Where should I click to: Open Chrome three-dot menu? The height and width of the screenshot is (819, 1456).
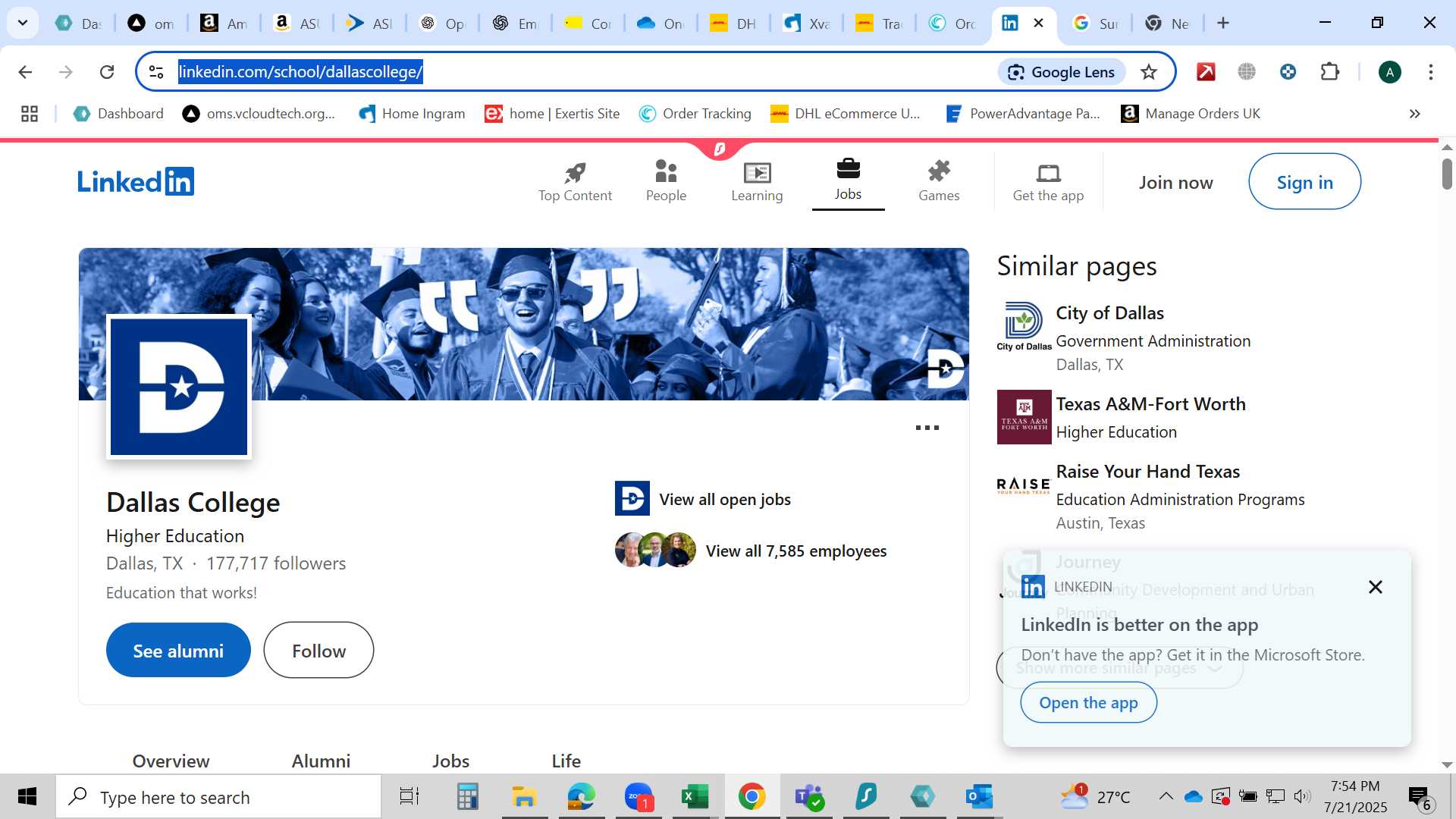tap(1430, 72)
